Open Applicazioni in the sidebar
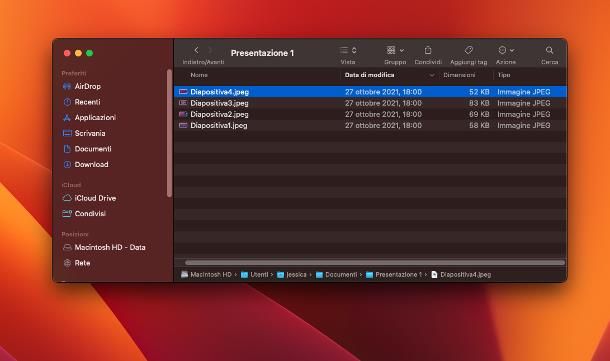610x361 pixels. (x=95, y=117)
